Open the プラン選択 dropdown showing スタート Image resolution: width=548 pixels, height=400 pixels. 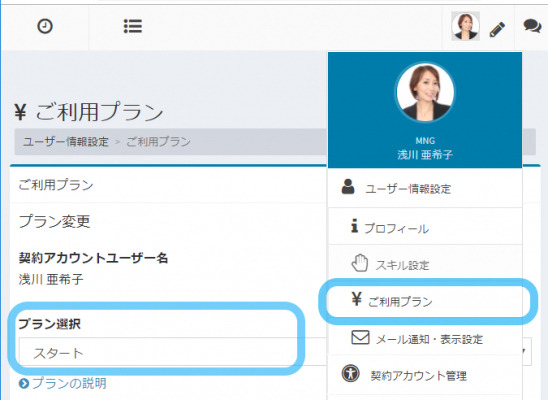[275, 352]
